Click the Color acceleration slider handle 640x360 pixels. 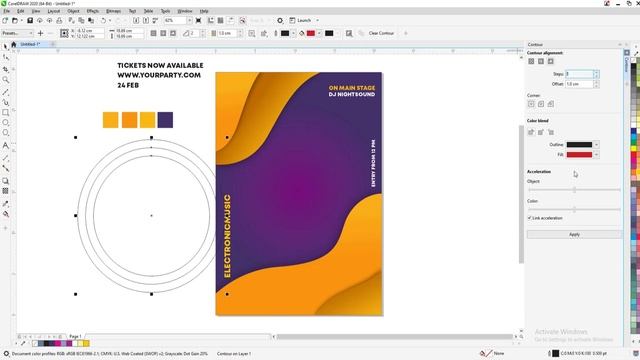pos(574,210)
